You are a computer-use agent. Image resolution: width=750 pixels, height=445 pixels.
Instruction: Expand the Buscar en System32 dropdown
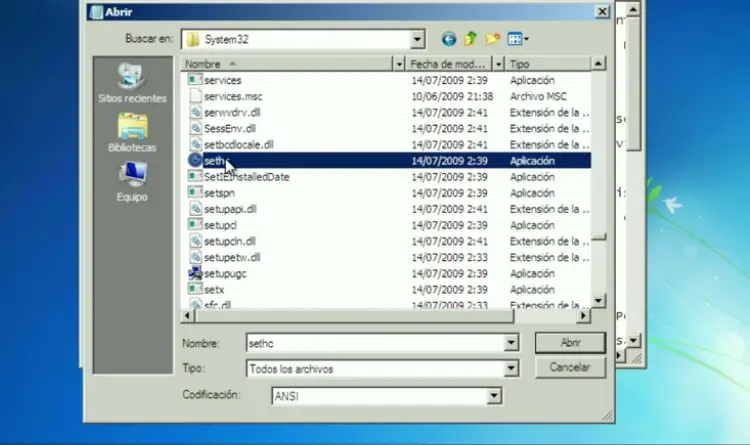pos(417,39)
